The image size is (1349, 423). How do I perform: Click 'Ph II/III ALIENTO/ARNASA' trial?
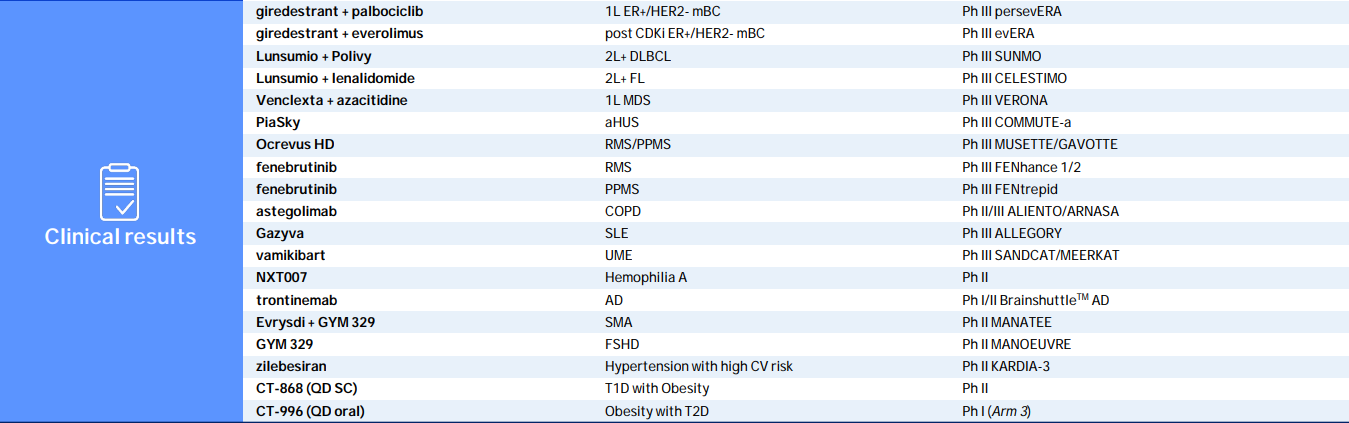click(1041, 211)
